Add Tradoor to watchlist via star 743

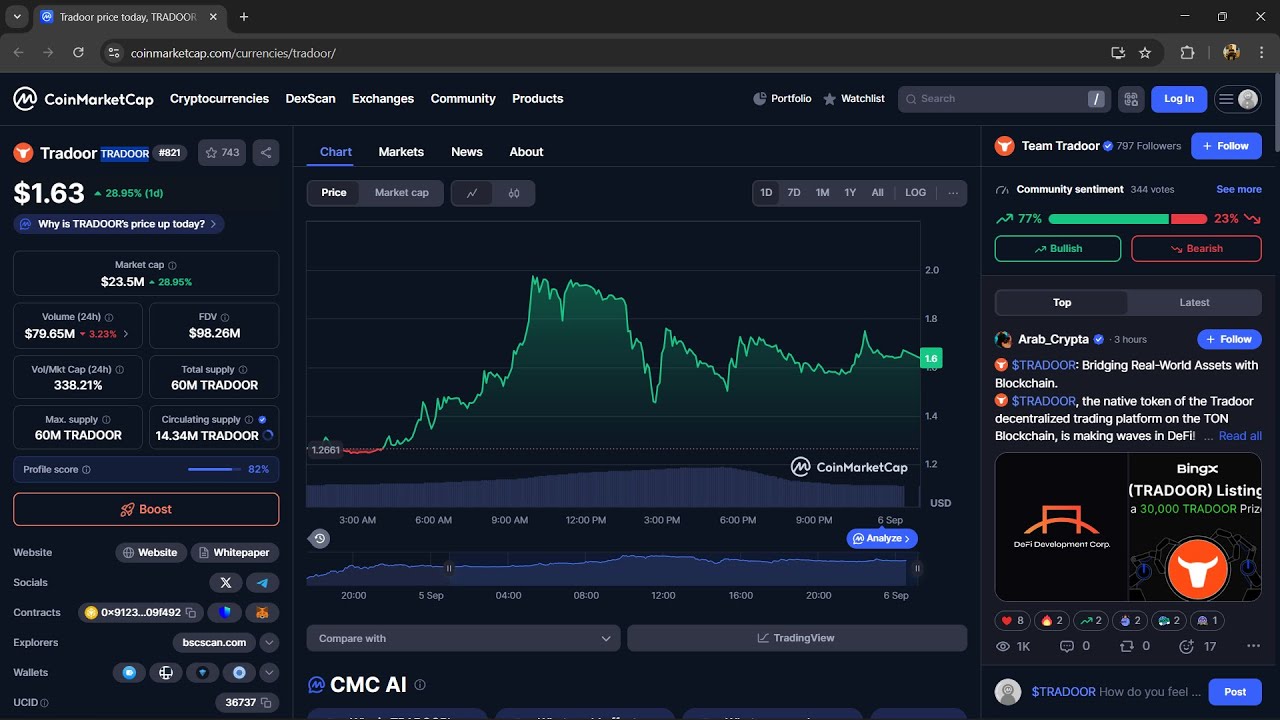[222, 153]
